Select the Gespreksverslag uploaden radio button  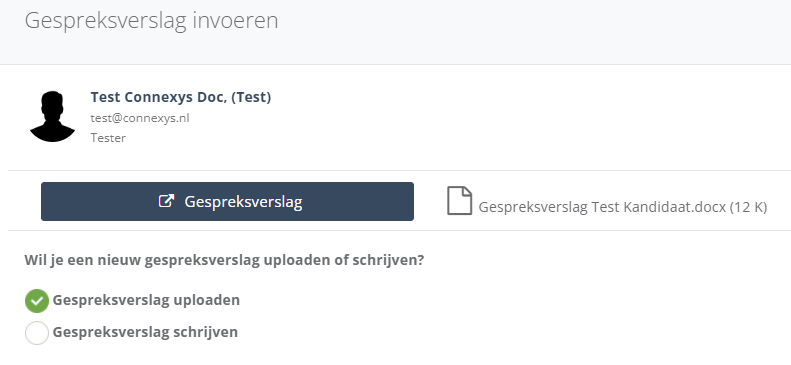point(37,301)
